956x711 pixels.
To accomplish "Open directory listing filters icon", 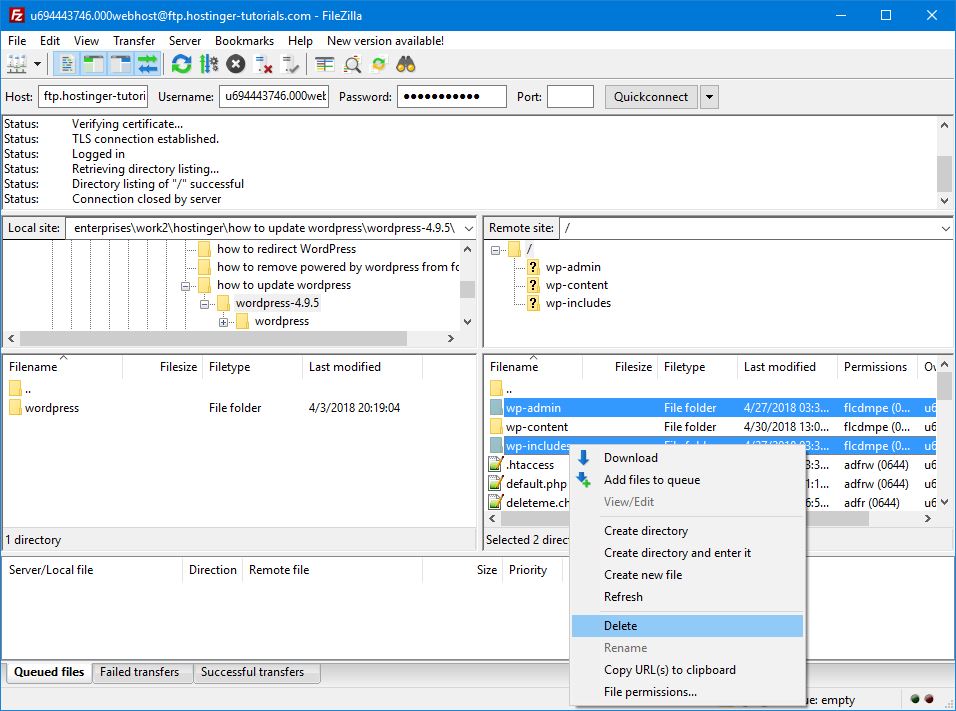I will [x=324, y=64].
